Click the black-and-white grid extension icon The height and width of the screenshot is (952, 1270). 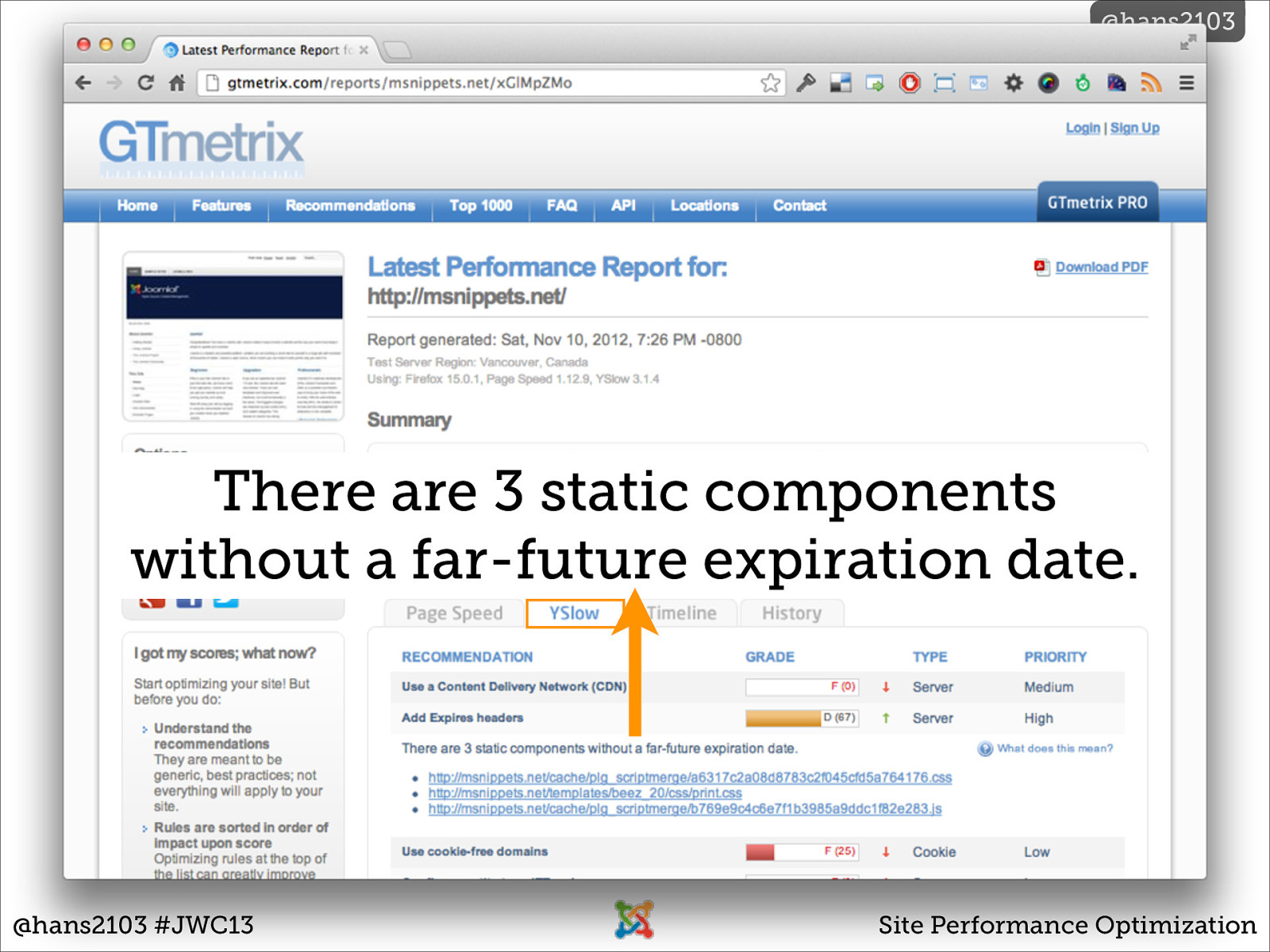pos(841,83)
